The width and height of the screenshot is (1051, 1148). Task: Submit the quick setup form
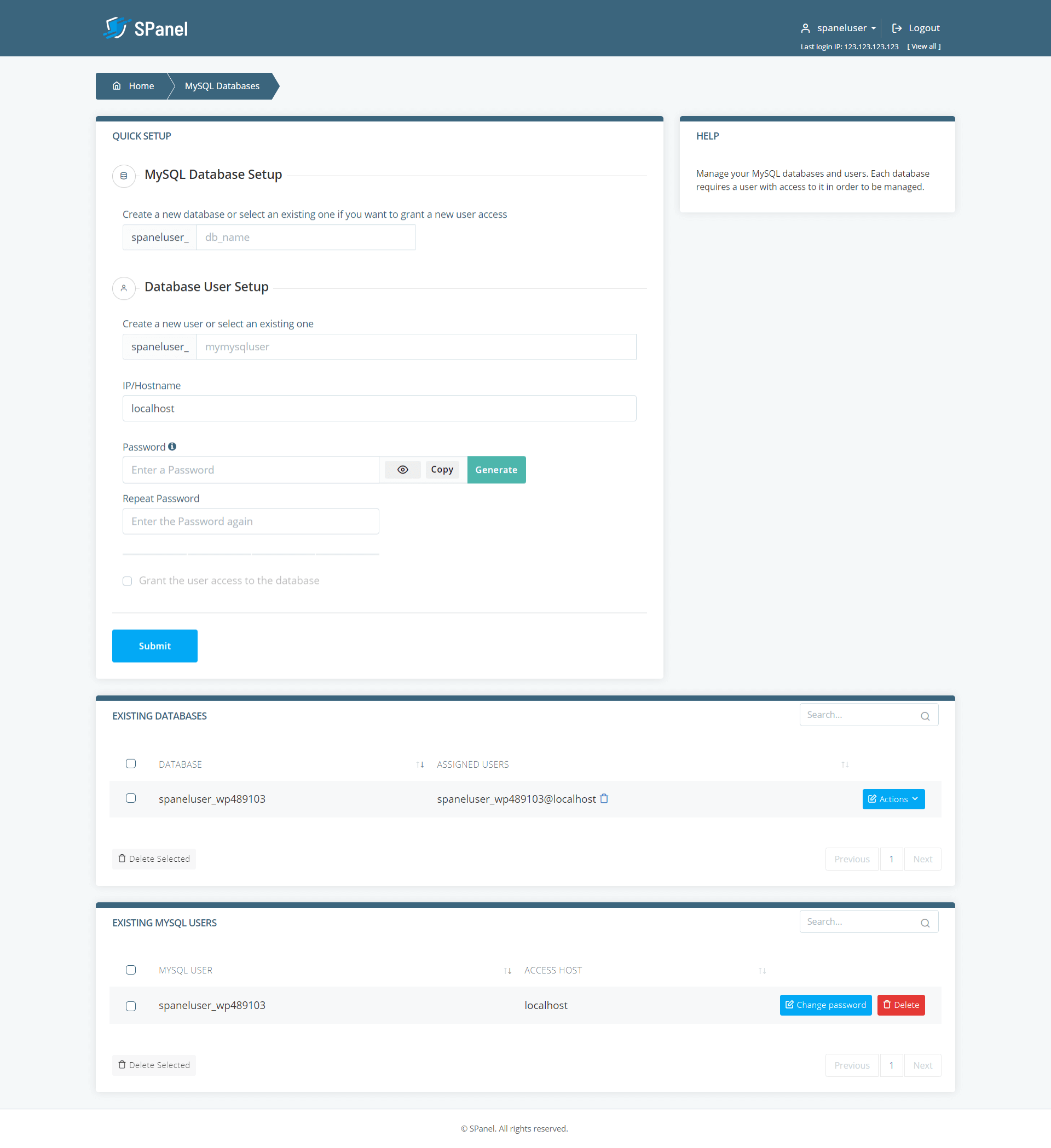point(155,646)
